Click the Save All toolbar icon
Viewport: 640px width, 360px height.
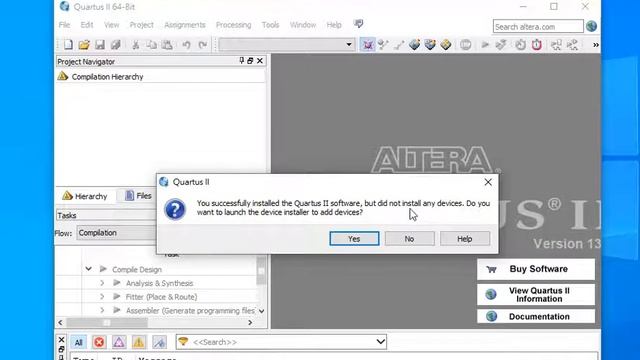(x=116, y=44)
